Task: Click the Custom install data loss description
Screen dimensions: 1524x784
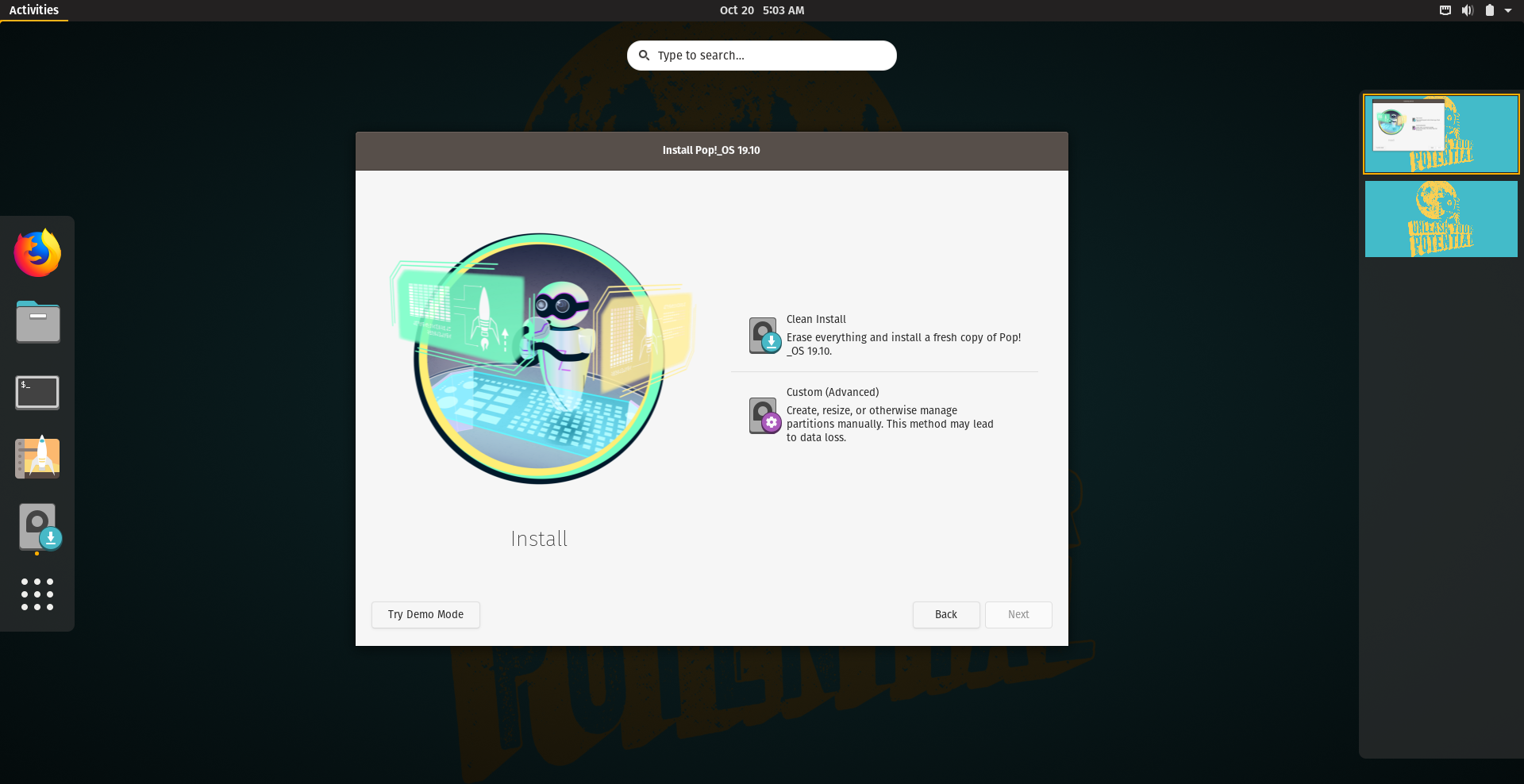Action: point(890,424)
